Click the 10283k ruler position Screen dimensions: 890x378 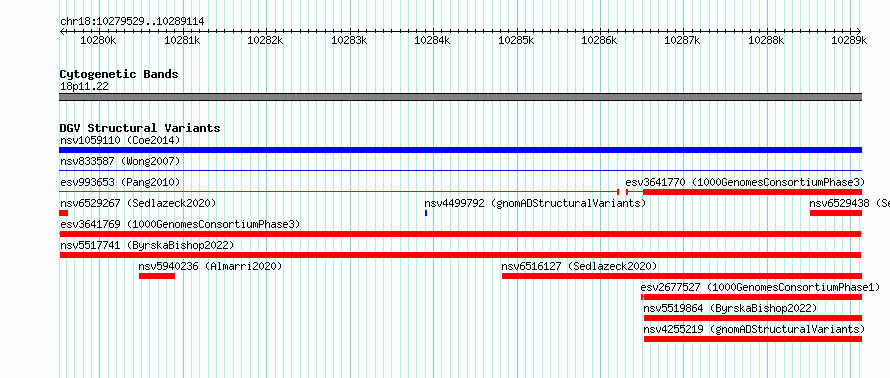tap(349, 40)
